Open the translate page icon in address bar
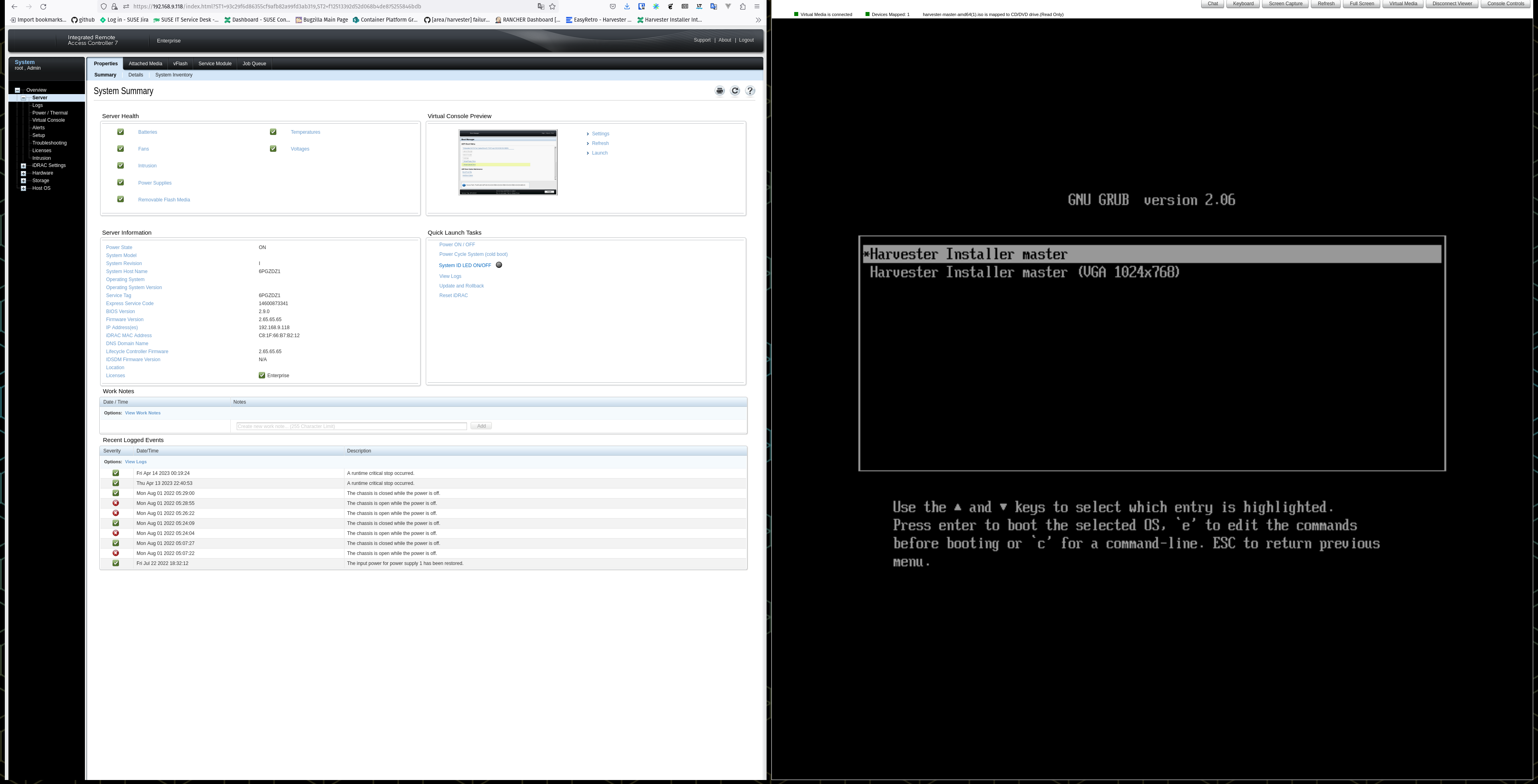Image resolution: width=1538 pixels, height=784 pixels. pos(541,6)
